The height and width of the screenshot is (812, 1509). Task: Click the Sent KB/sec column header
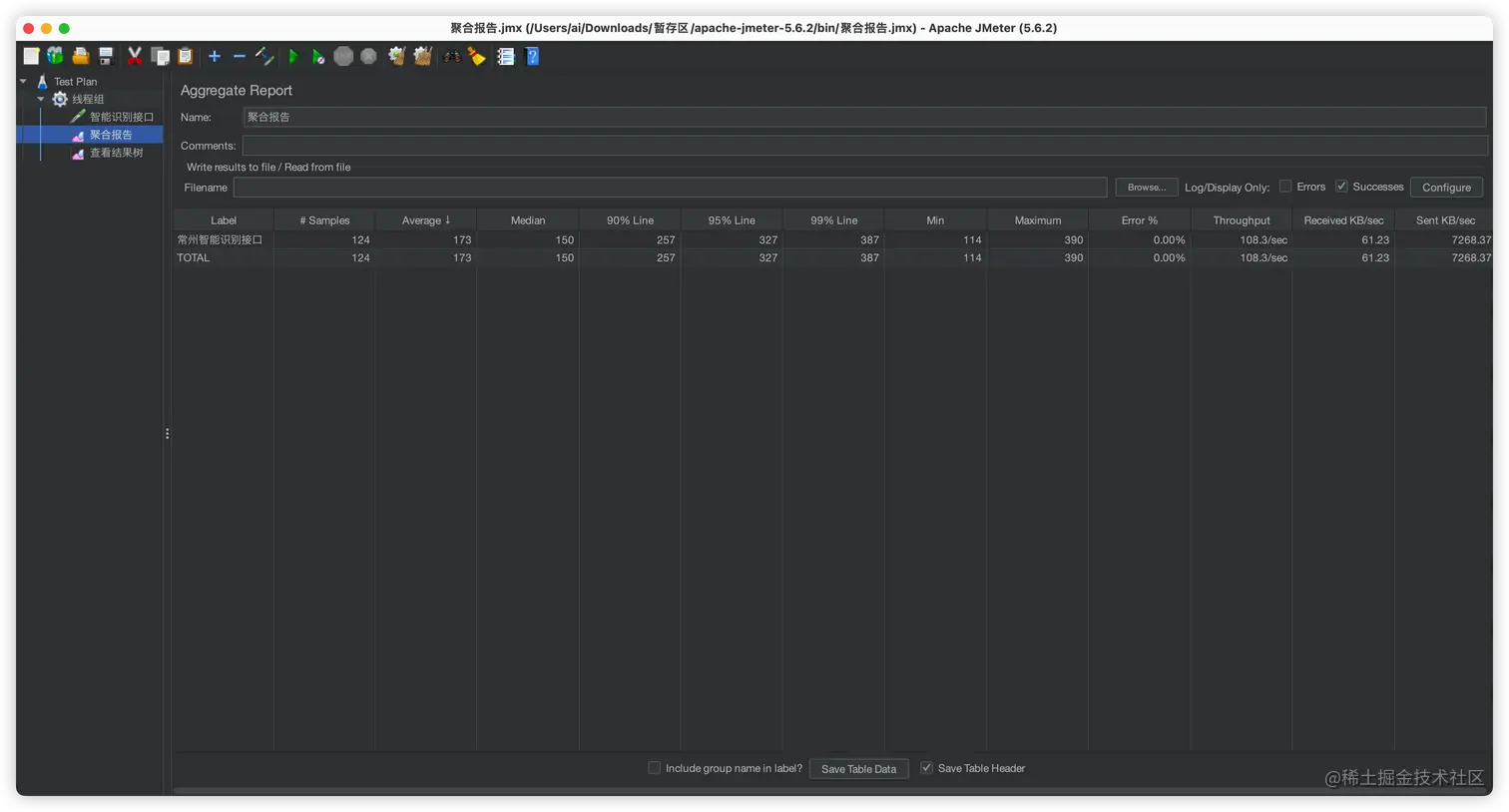point(1444,220)
